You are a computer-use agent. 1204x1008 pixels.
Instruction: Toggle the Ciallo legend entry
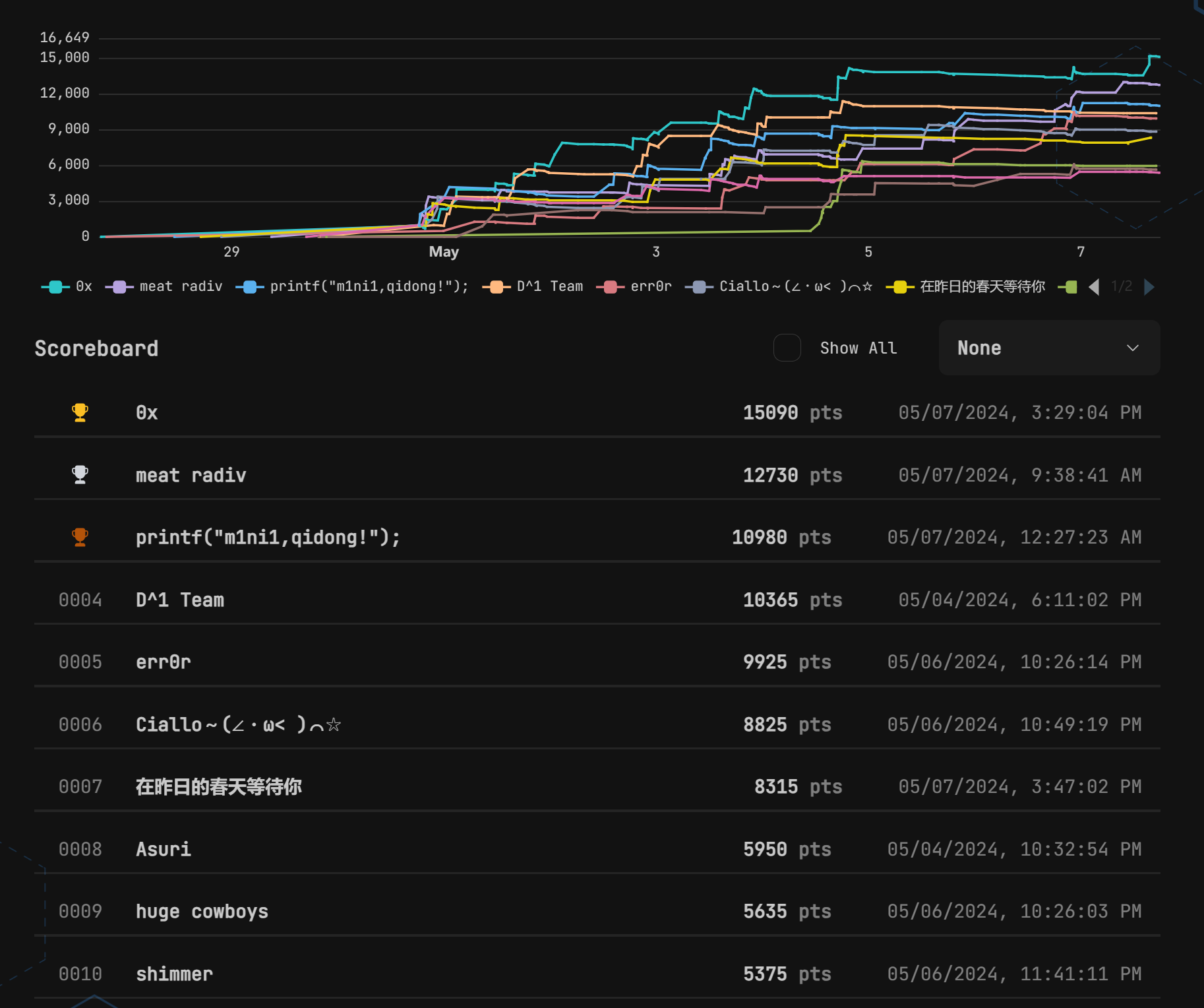point(779,286)
